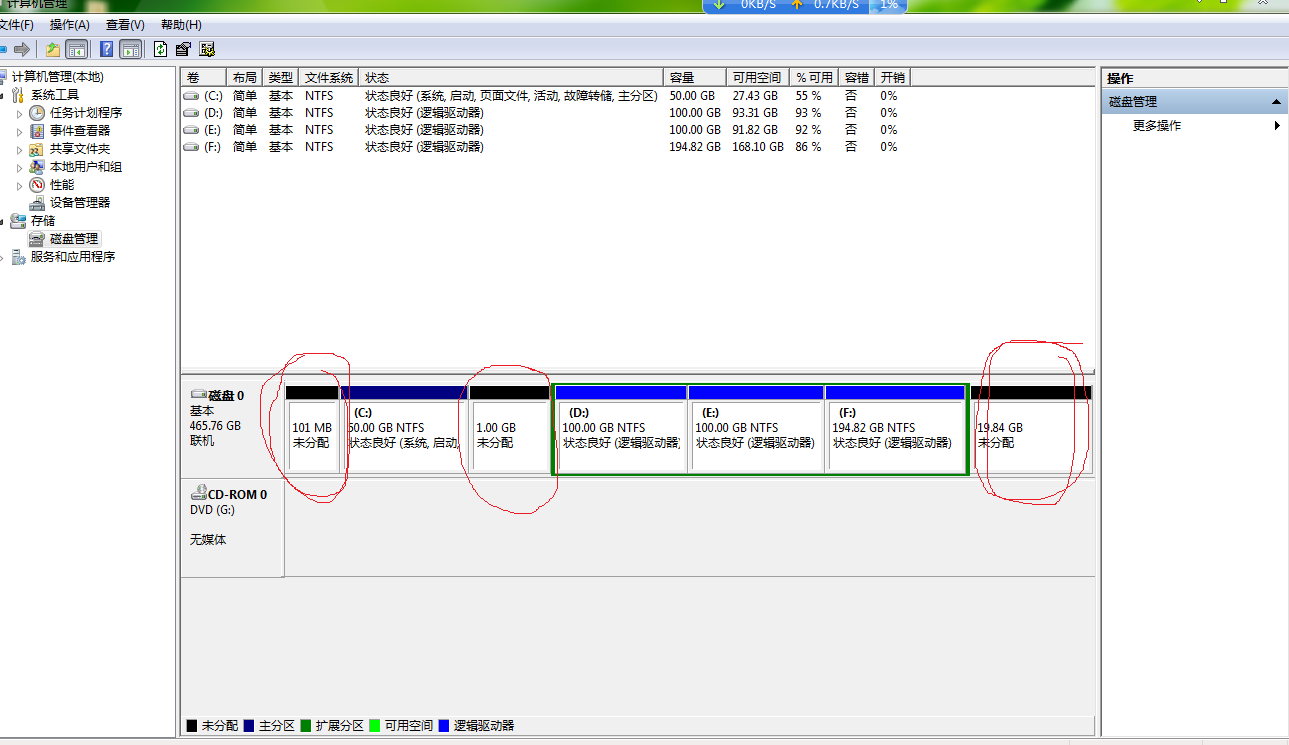This screenshot has height=745, width=1289.
Task: Open the Help question-mark toolbar icon
Action: point(106,49)
